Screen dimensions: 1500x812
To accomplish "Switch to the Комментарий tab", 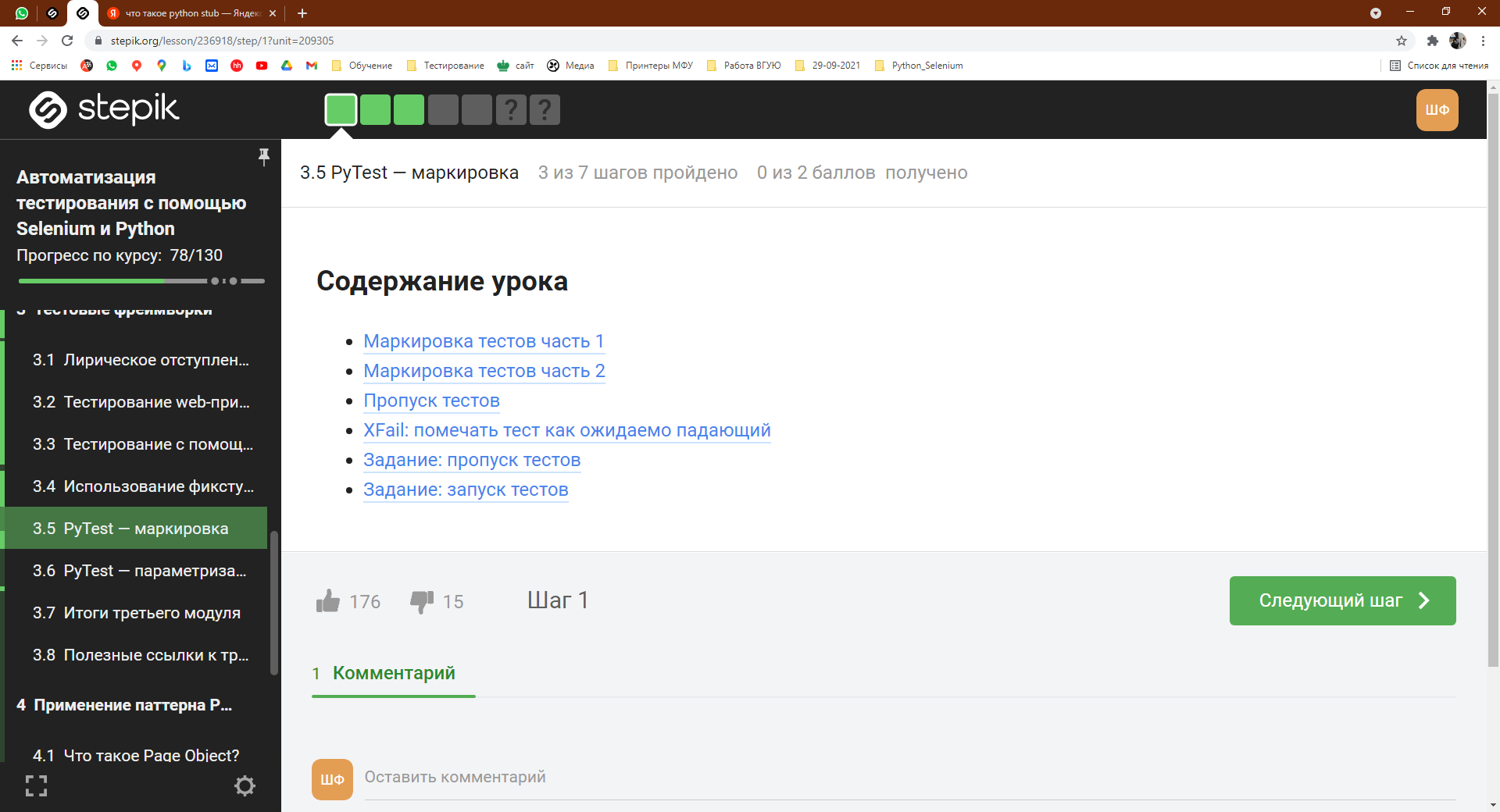I will pyautogui.click(x=393, y=673).
